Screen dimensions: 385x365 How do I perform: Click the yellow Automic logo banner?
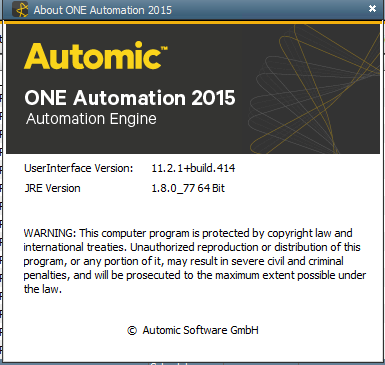click(x=96, y=55)
